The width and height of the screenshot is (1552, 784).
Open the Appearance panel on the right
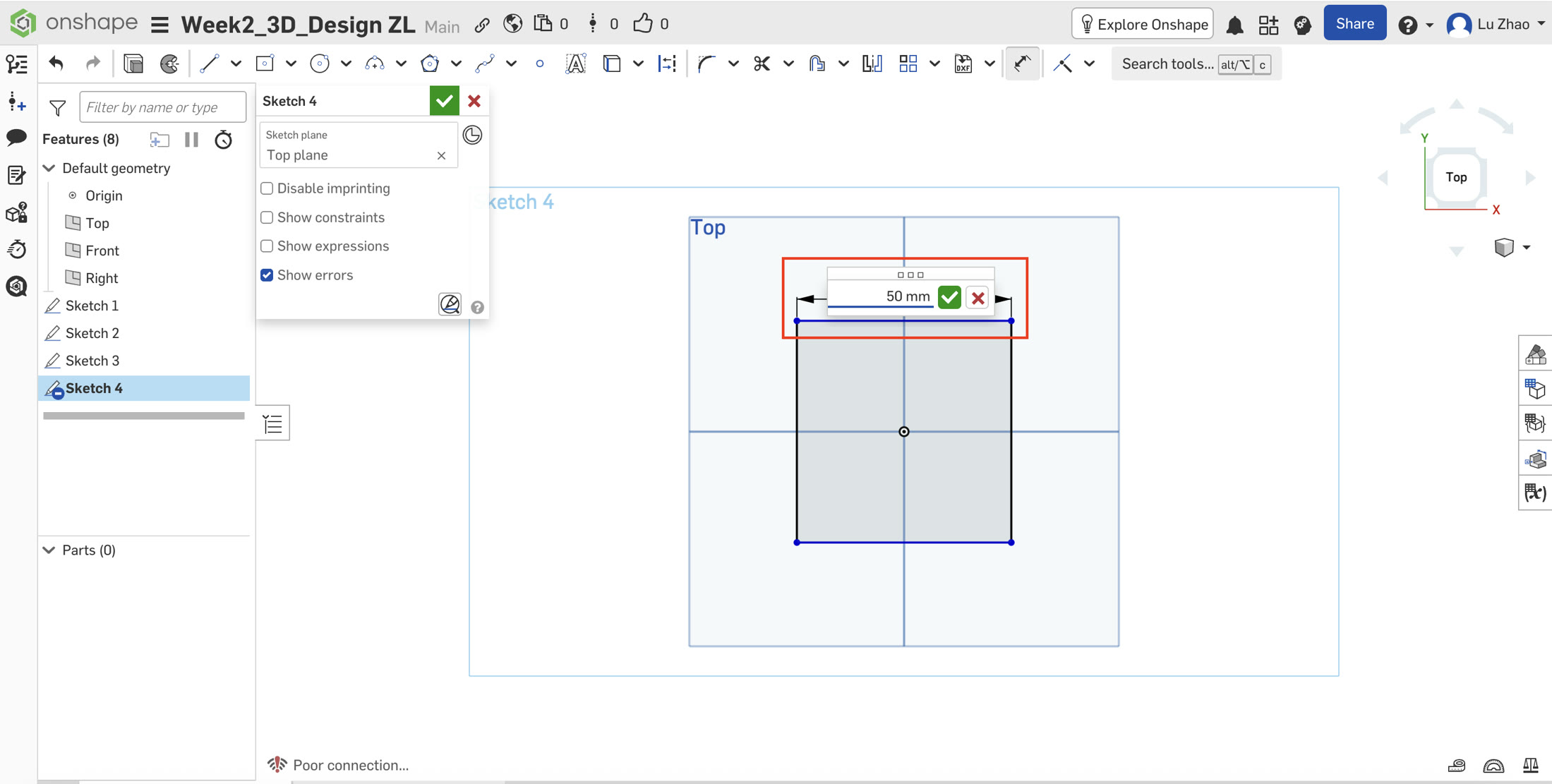pyautogui.click(x=1536, y=354)
